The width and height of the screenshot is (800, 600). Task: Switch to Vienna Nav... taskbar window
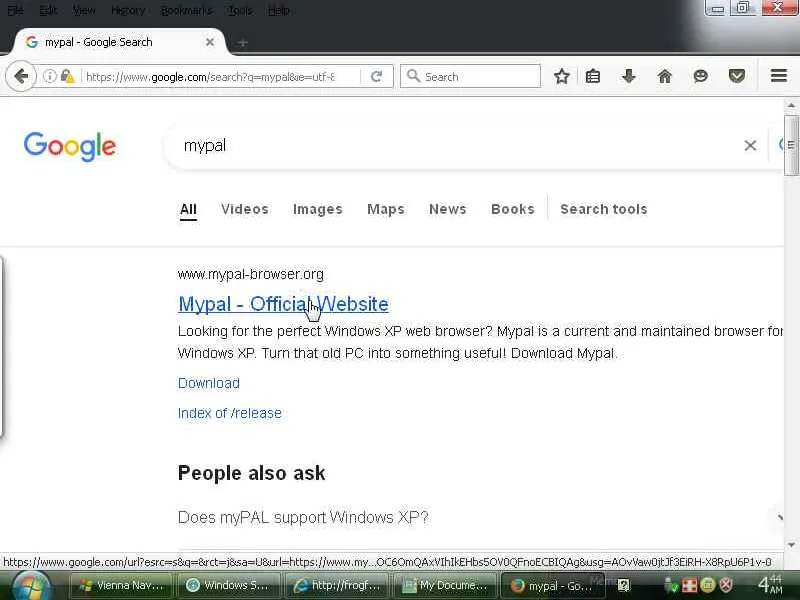pos(121,585)
